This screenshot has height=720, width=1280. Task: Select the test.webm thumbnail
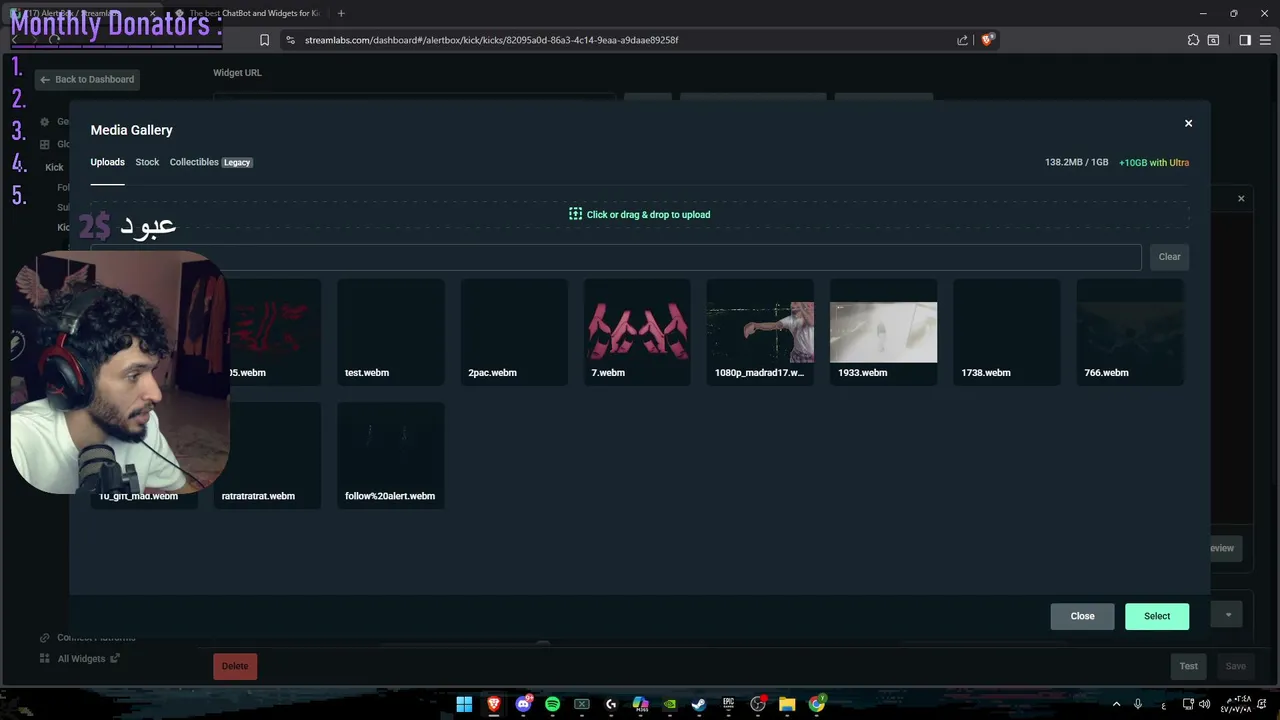pos(391,332)
